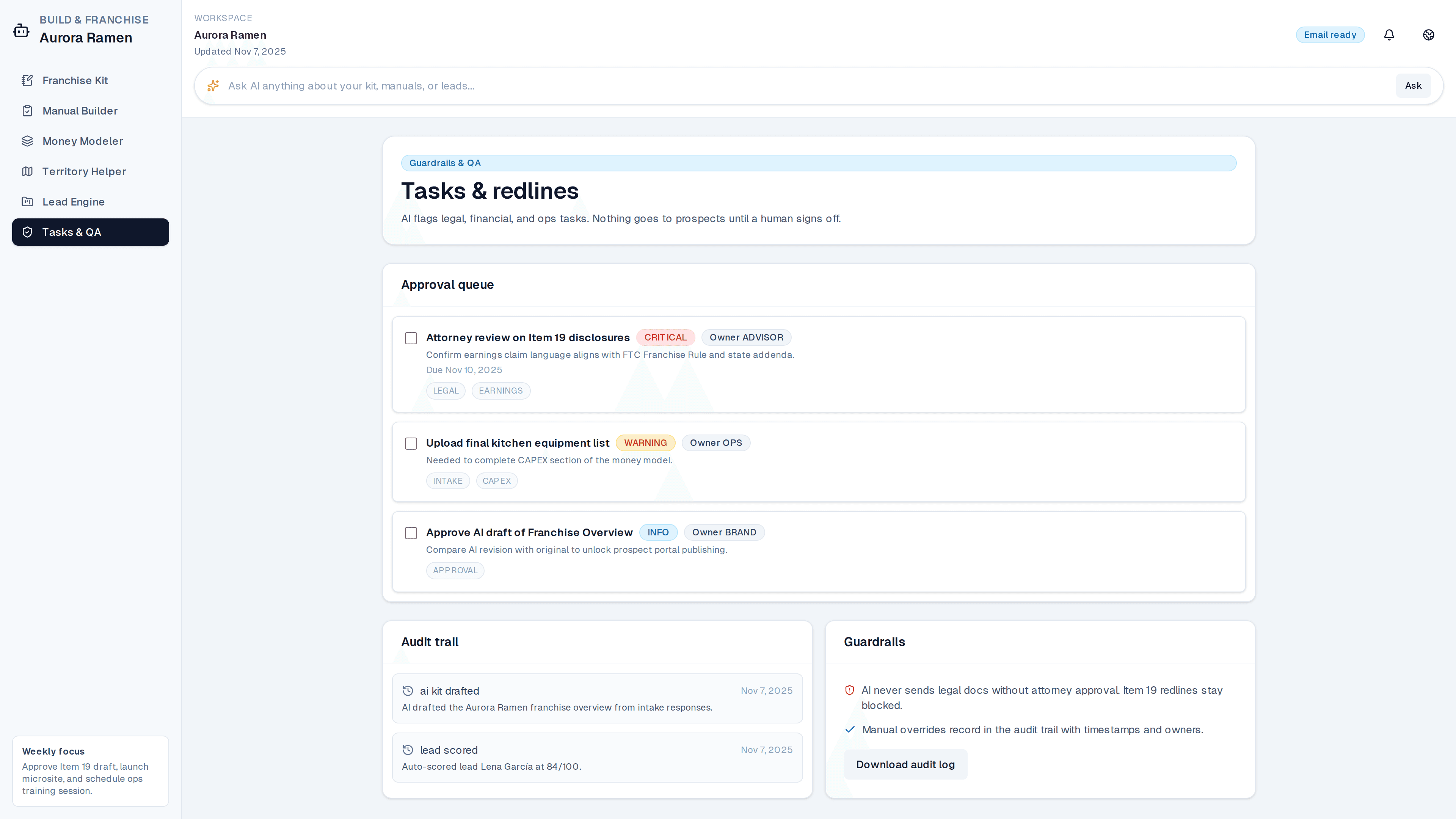Click the LEGAL tag on the attorney task
This screenshot has width=1456, height=819.
click(x=446, y=391)
